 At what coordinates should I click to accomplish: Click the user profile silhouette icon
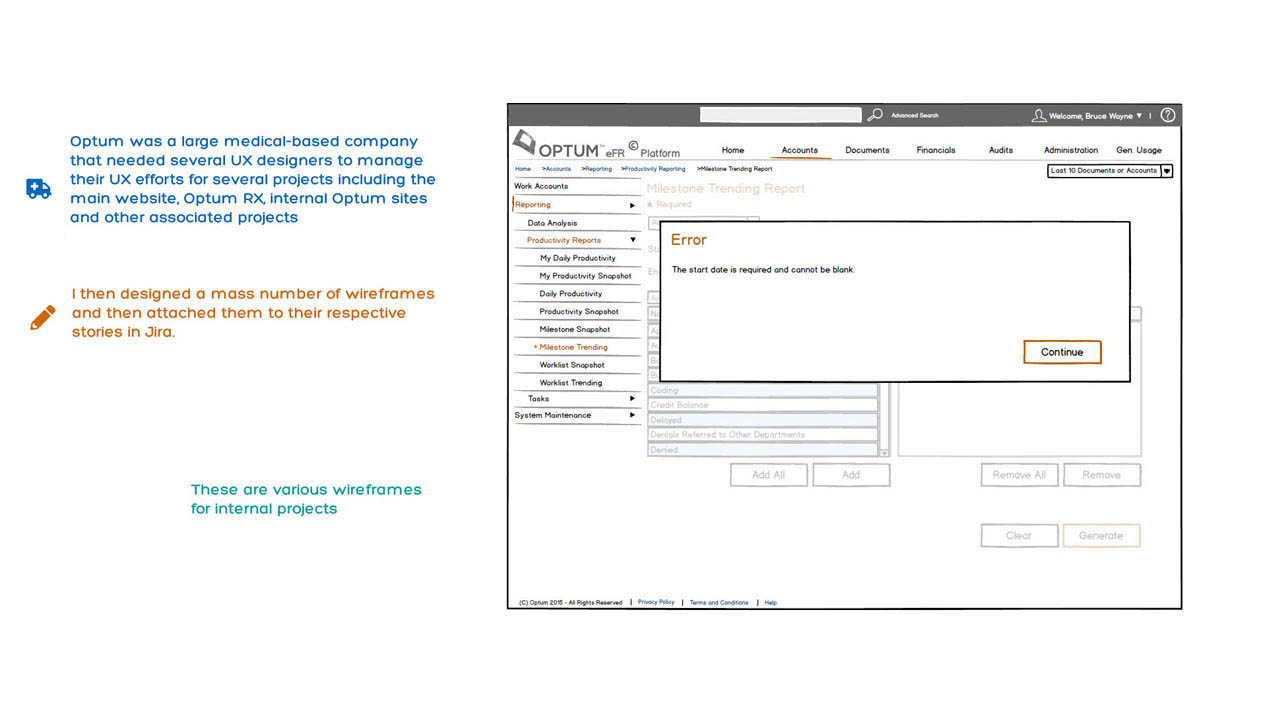click(1039, 116)
